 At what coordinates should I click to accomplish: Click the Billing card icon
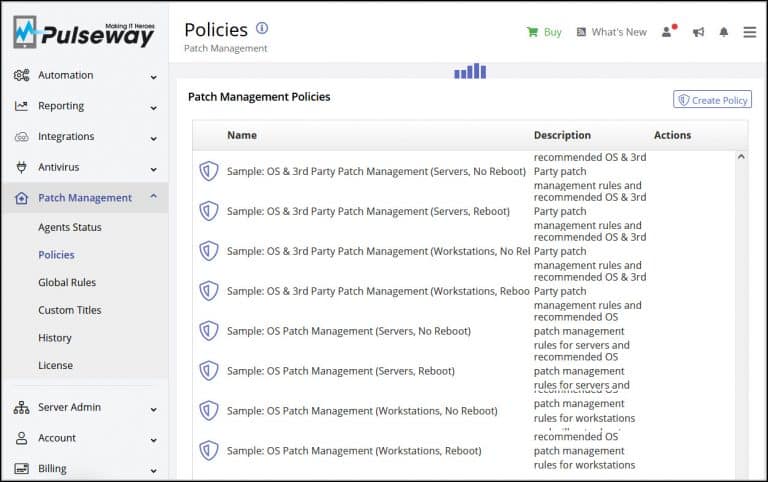pos(21,469)
